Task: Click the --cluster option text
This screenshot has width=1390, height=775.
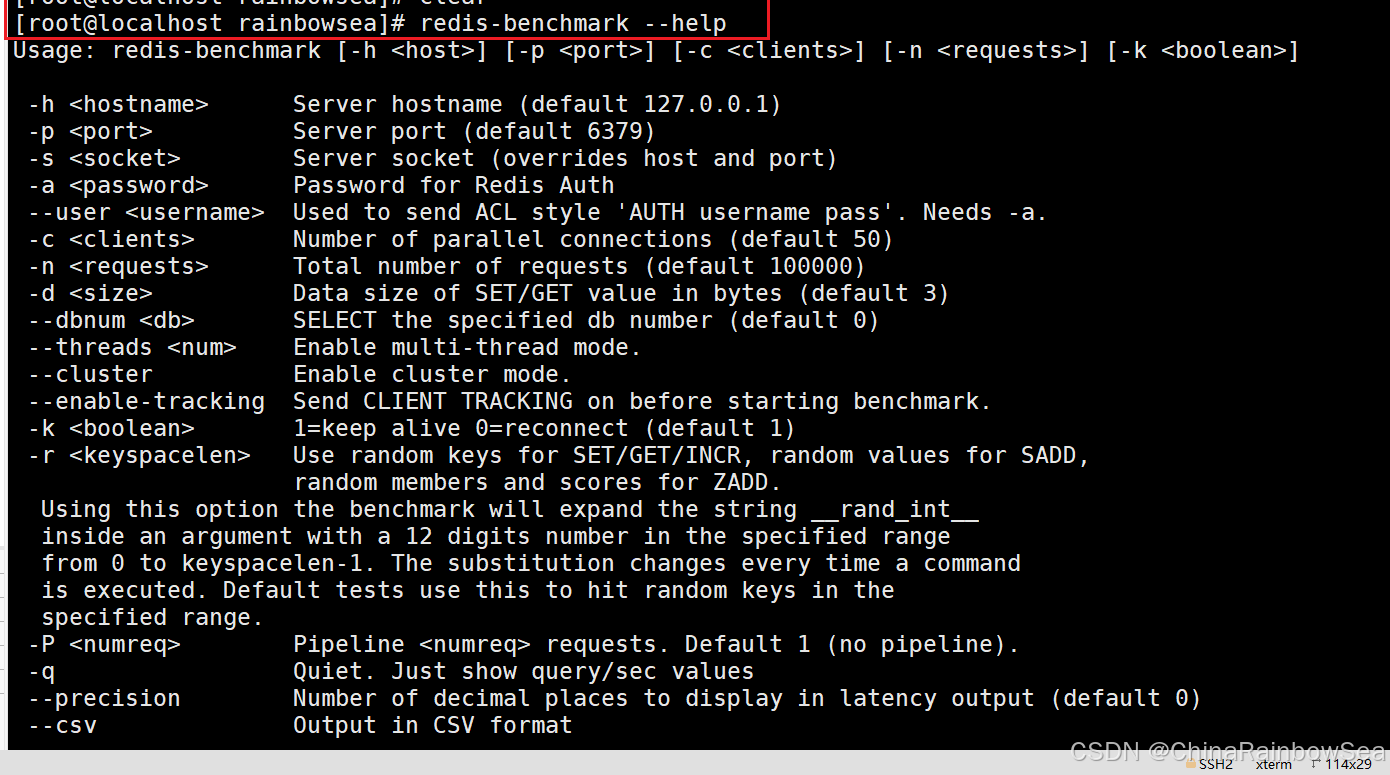Action: (x=90, y=374)
